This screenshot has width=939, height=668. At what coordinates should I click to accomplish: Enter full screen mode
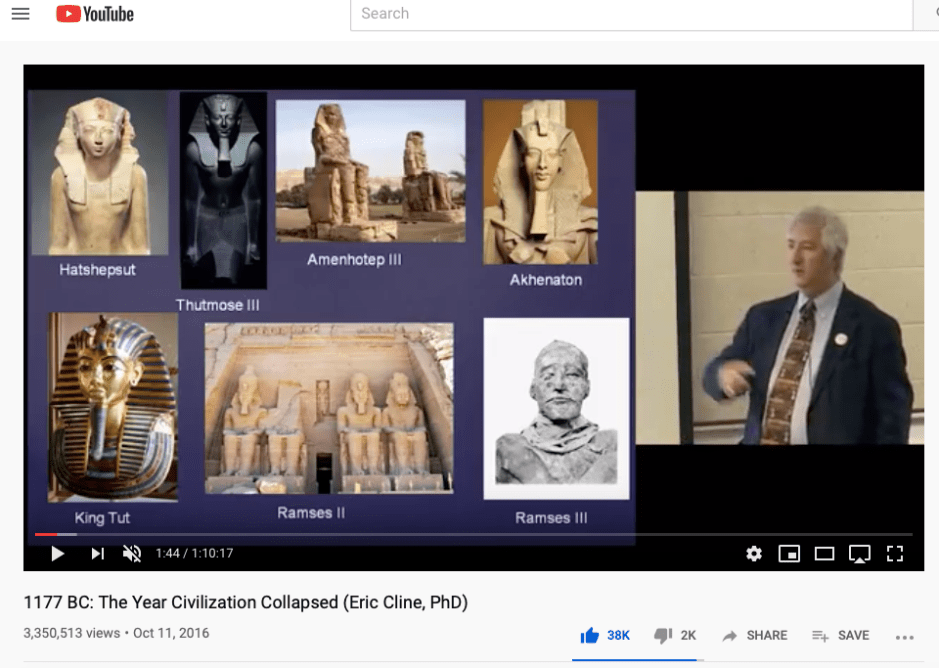point(895,553)
